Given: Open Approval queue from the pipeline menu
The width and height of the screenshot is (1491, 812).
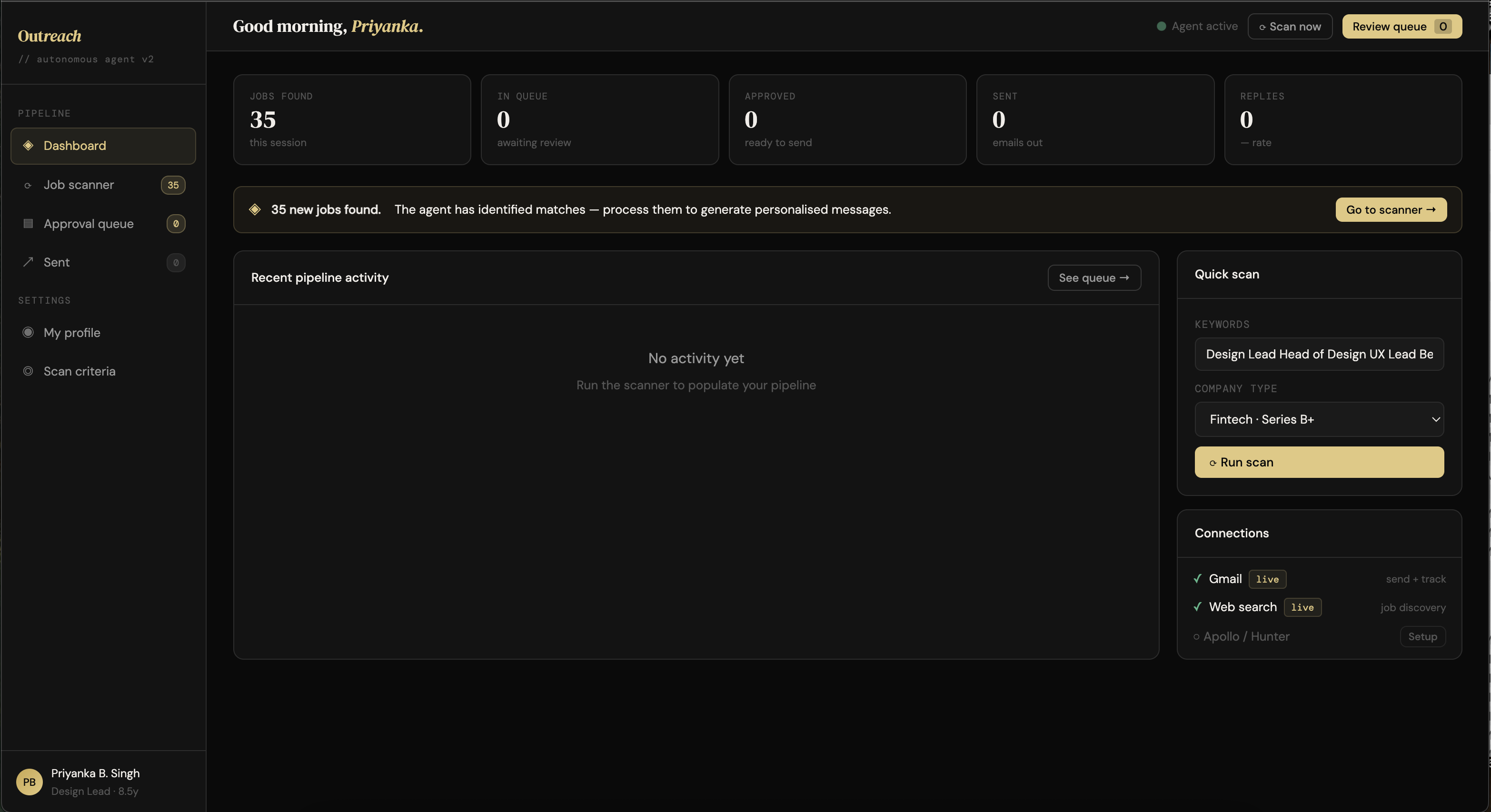Looking at the screenshot, I should [x=89, y=224].
